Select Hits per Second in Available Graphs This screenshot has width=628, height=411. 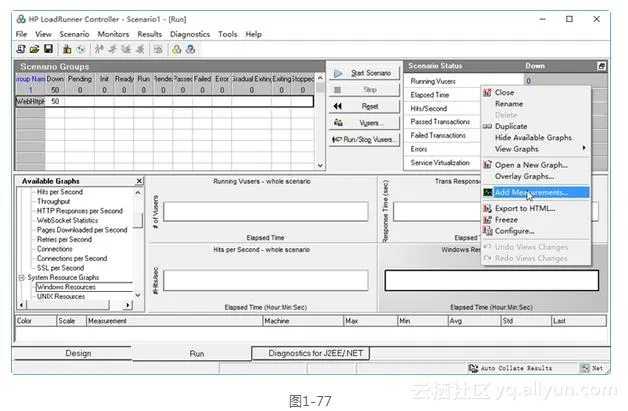pos(60,192)
